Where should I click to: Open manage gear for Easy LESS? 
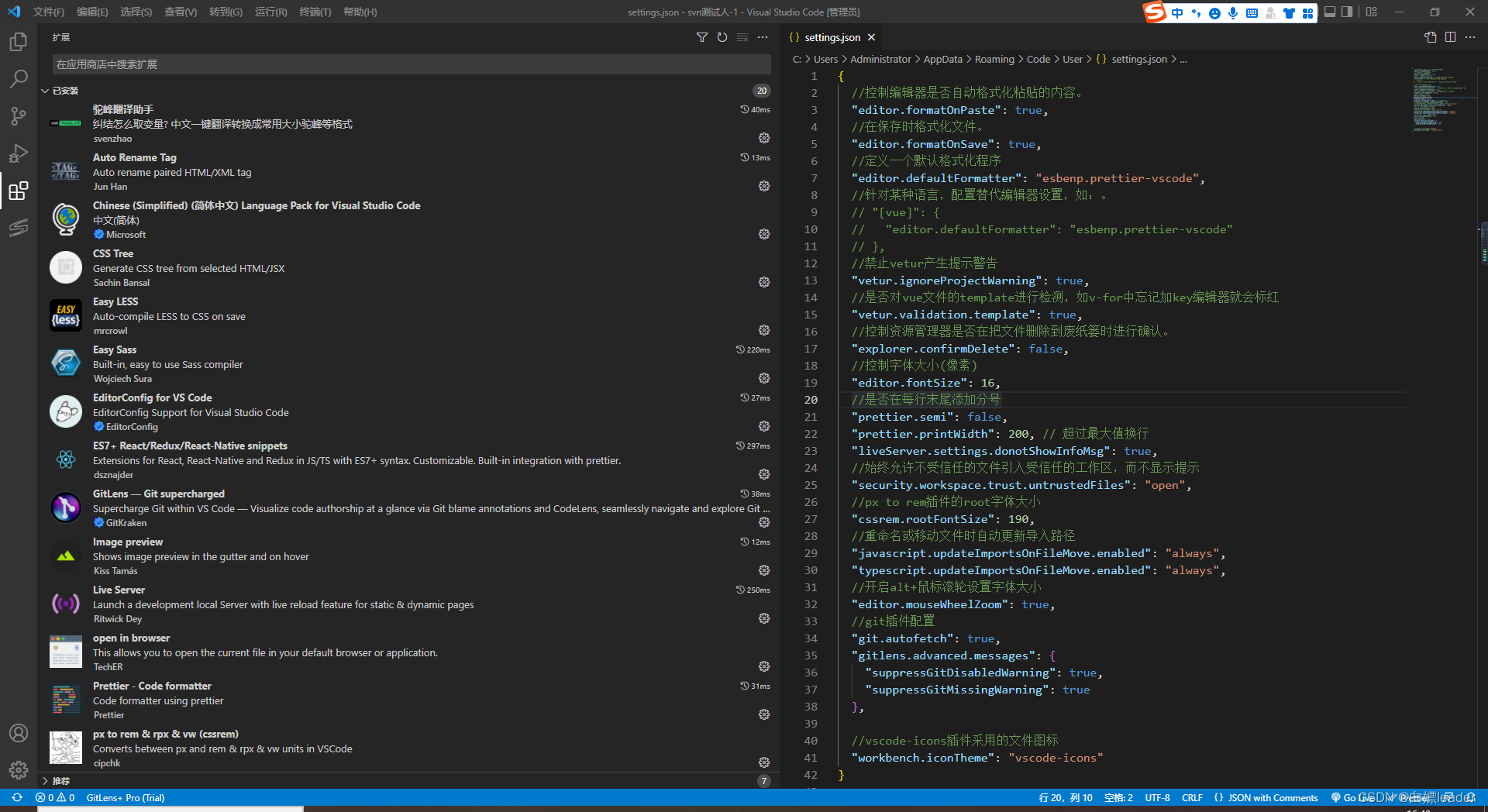pyautogui.click(x=764, y=330)
